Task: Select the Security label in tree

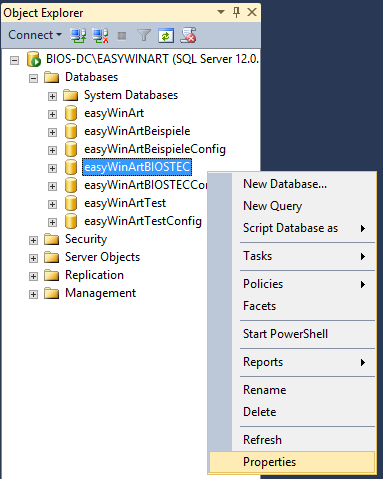Action: 86,239
